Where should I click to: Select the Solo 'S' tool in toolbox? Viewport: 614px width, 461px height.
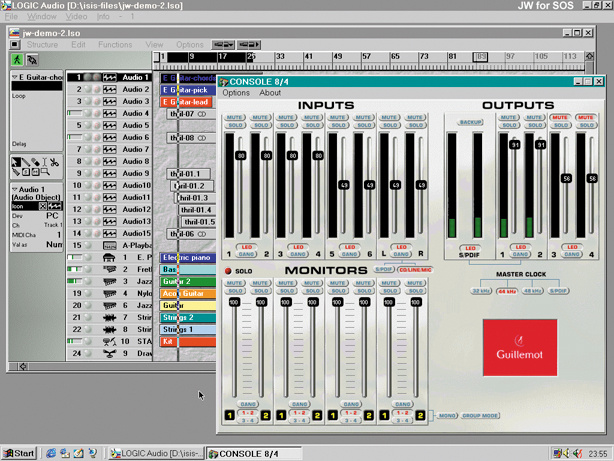(25, 172)
